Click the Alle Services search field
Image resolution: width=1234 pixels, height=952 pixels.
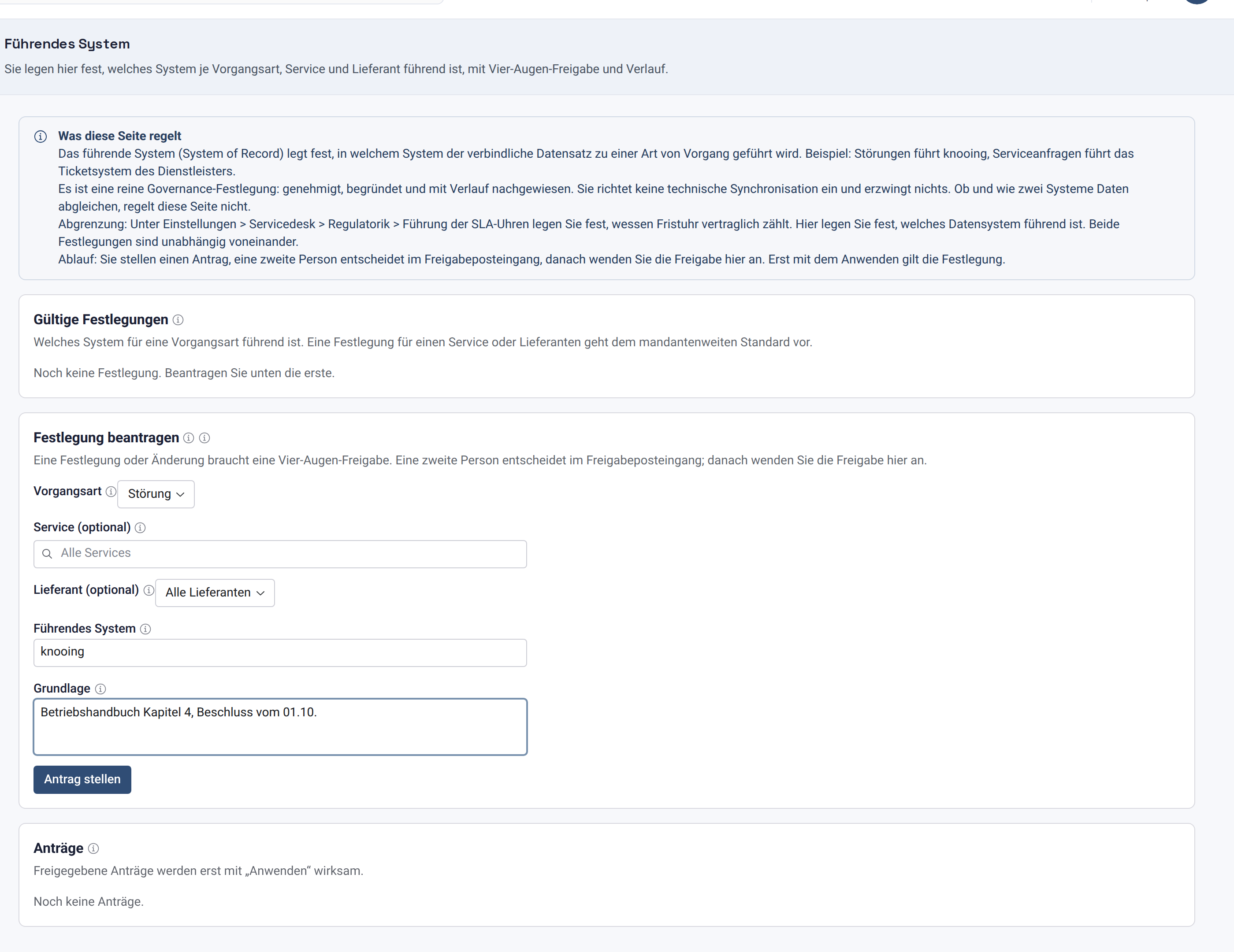[280, 554]
